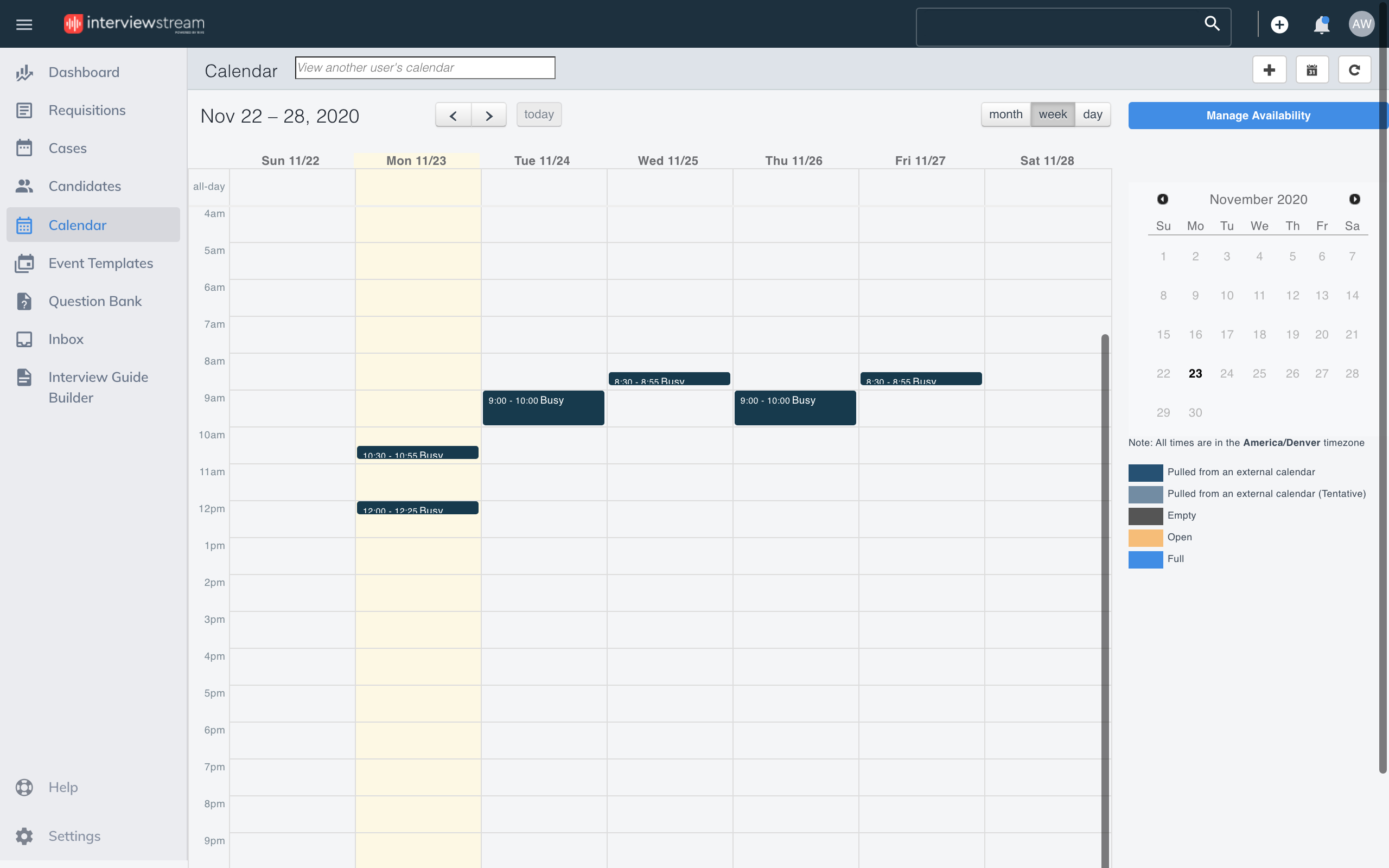Click the Question Bank icon
Image resolution: width=1389 pixels, height=868 pixels.
point(24,301)
